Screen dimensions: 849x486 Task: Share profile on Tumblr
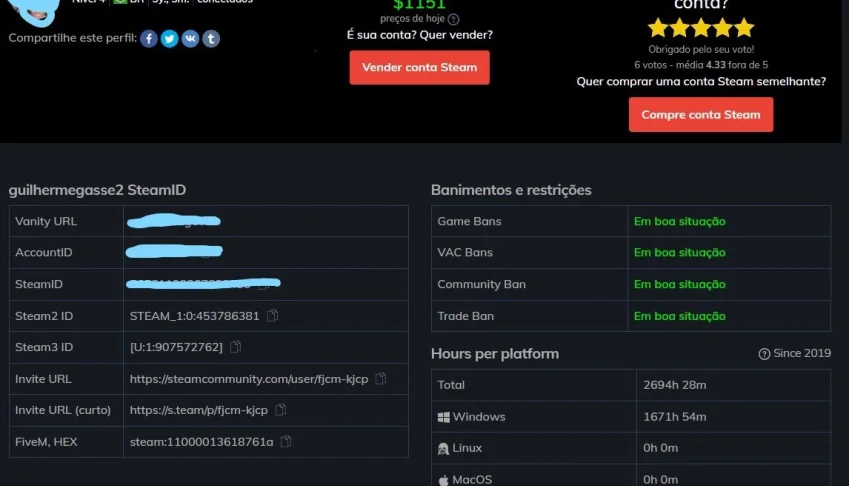pyautogui.click(x=211, y=38)
